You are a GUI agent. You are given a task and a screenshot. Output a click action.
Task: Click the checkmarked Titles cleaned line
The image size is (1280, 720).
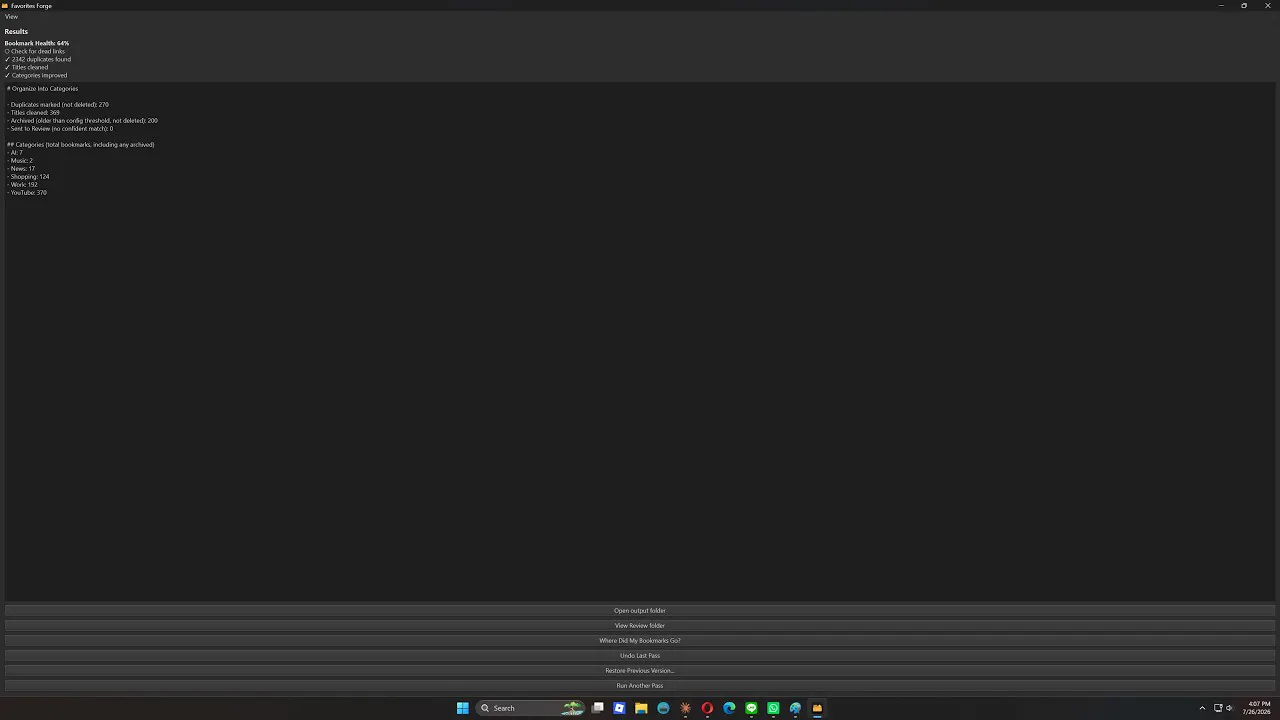(x=27, y=67)
